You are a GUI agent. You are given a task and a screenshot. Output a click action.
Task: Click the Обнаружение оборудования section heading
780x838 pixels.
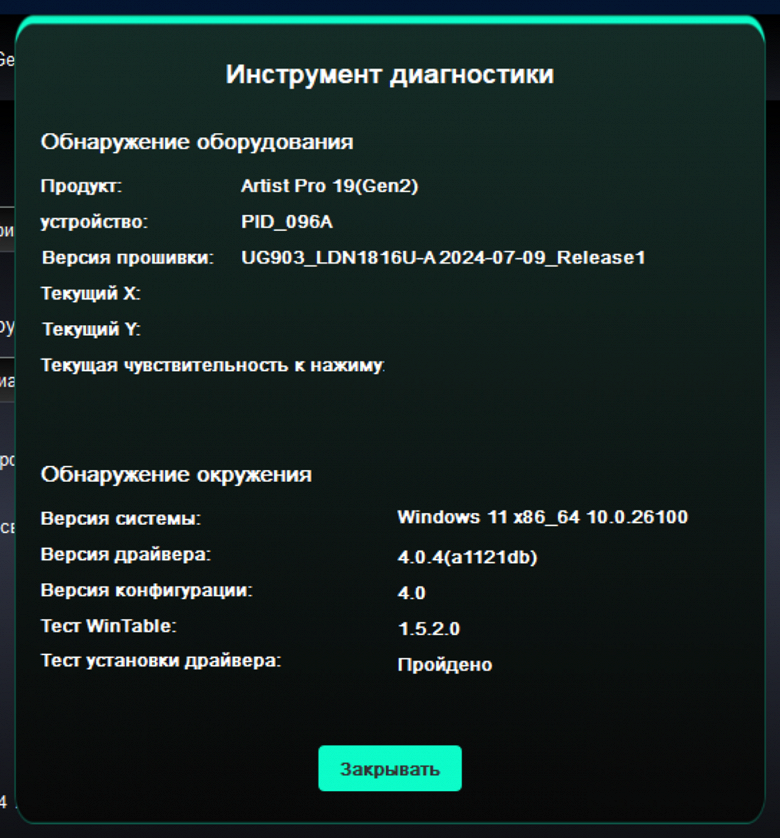click(x=197, y=142)
